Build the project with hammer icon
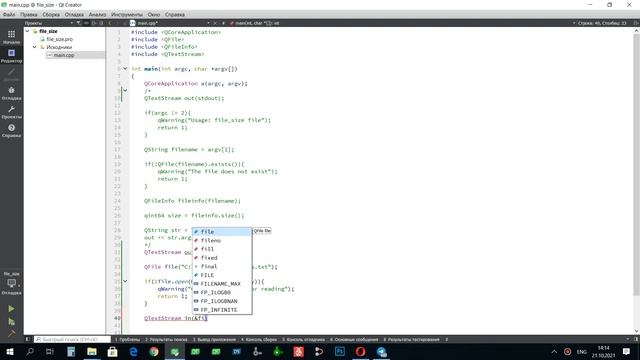 click(x=11, y=333)
